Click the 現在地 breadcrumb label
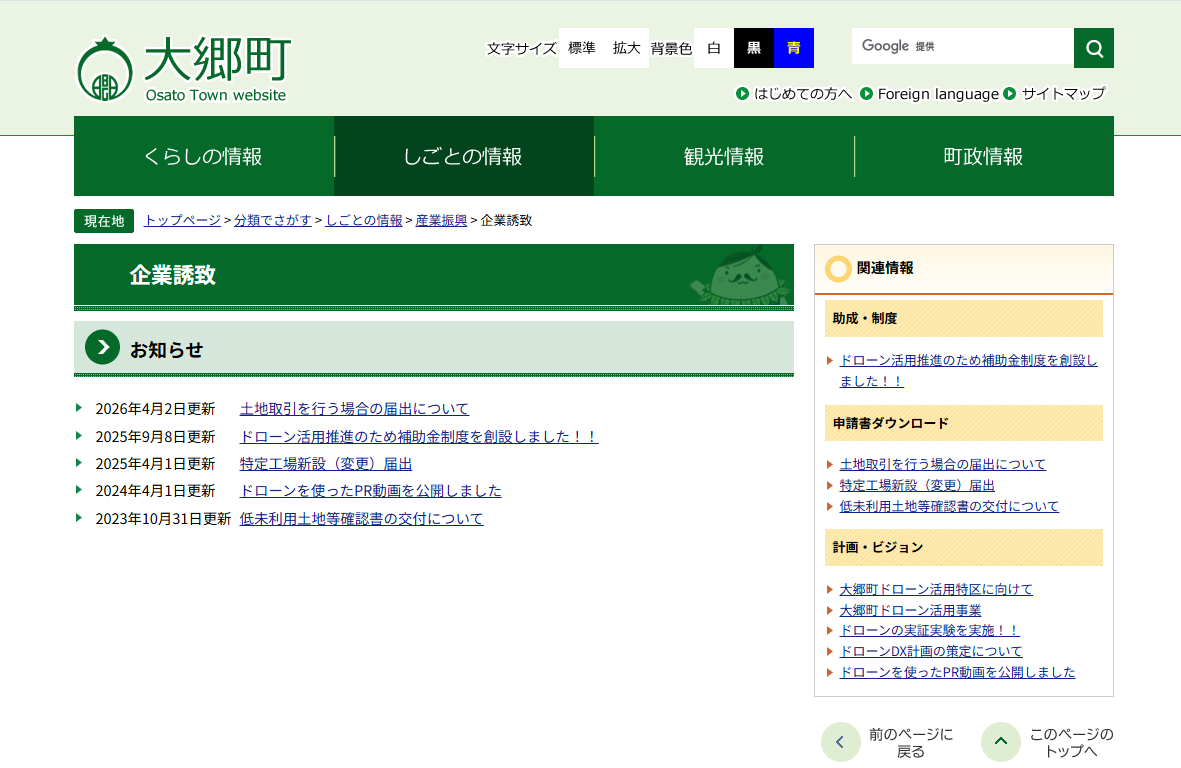1181x768 pixels. pos(104,221)
